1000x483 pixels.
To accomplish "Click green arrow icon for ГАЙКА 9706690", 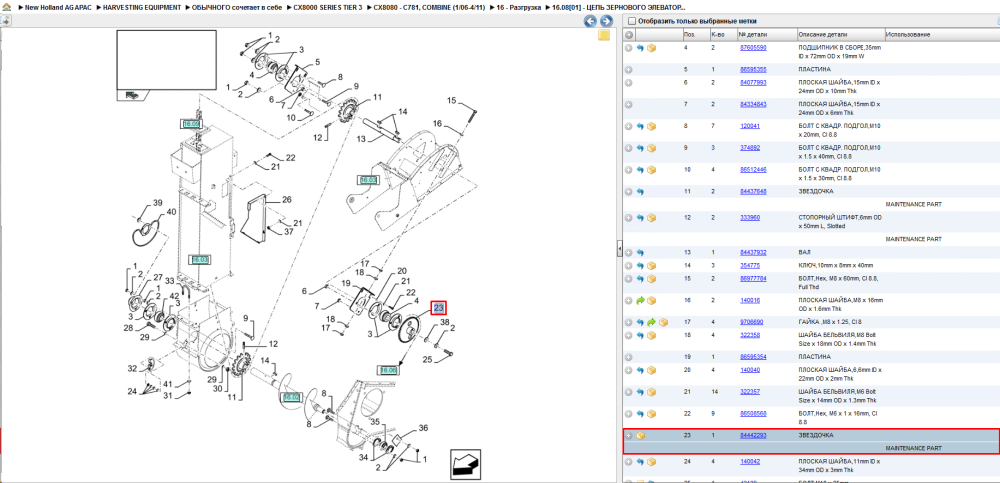I will pyautogui.click(x=652, y=322).
